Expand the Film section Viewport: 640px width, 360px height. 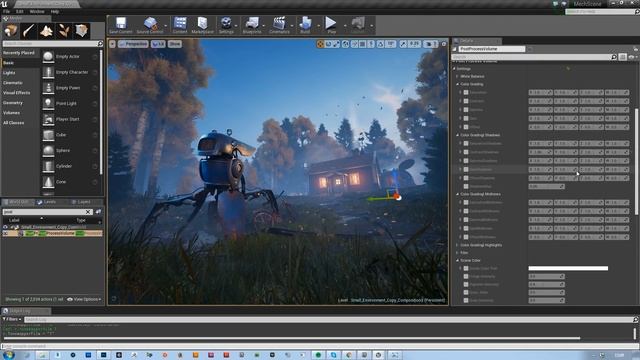click(458, 253)
